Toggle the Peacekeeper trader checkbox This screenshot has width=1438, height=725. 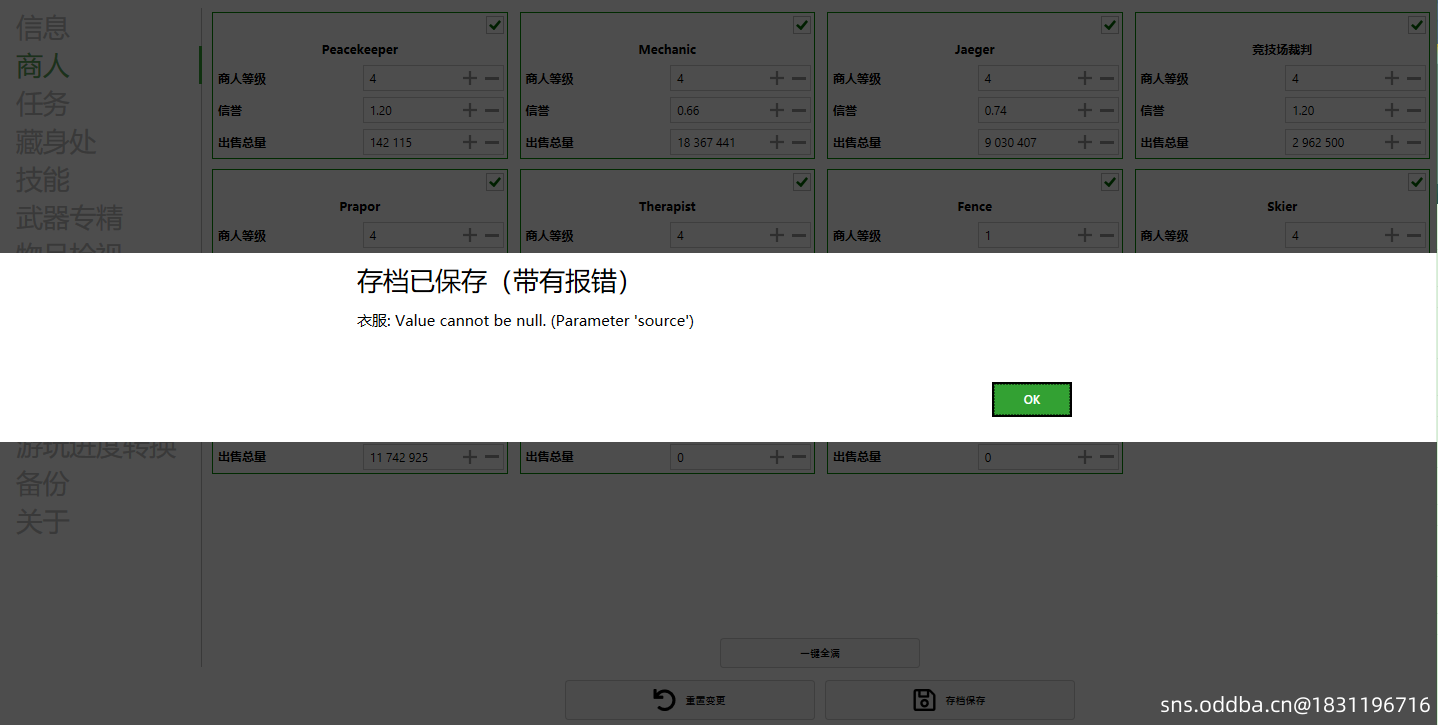click(x=495, y=25)
